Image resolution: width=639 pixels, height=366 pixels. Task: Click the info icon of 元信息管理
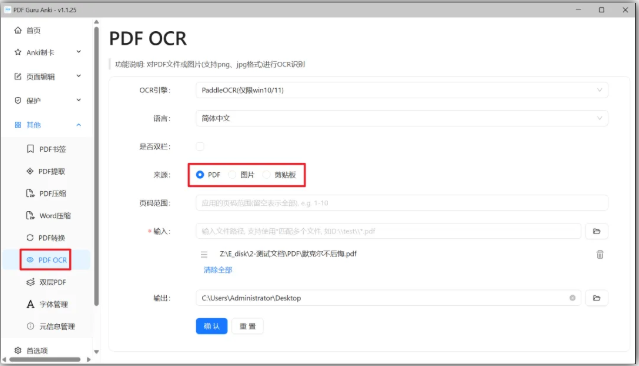click(30, 326)
